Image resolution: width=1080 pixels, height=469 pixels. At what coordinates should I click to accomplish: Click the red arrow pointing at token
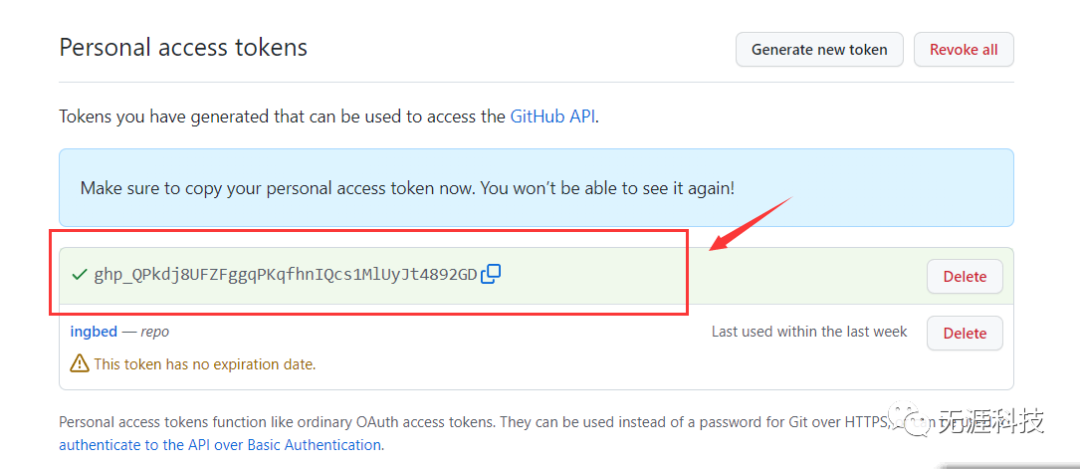751,224
